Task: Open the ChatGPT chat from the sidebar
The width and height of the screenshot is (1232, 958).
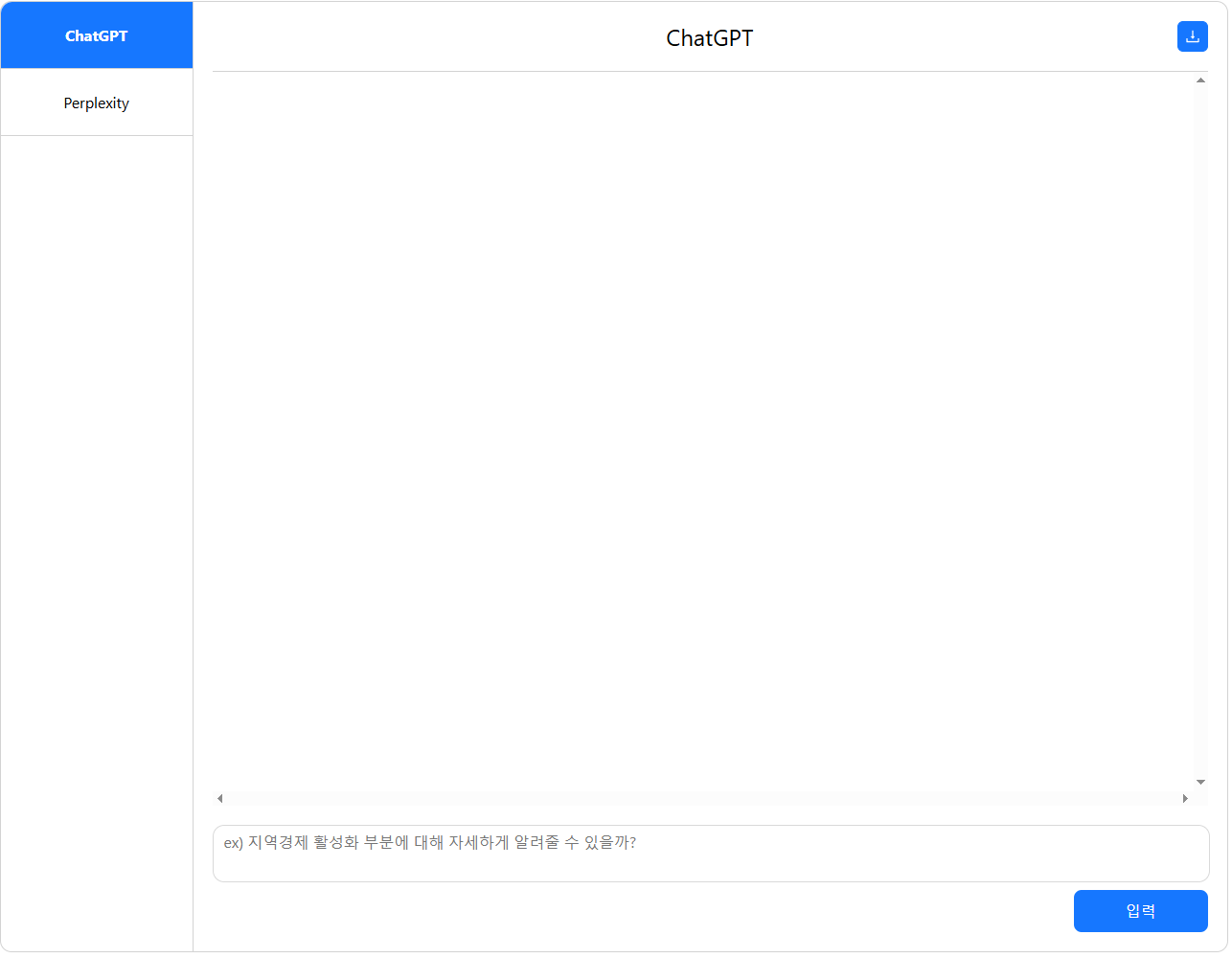Action: pos(96,35)
